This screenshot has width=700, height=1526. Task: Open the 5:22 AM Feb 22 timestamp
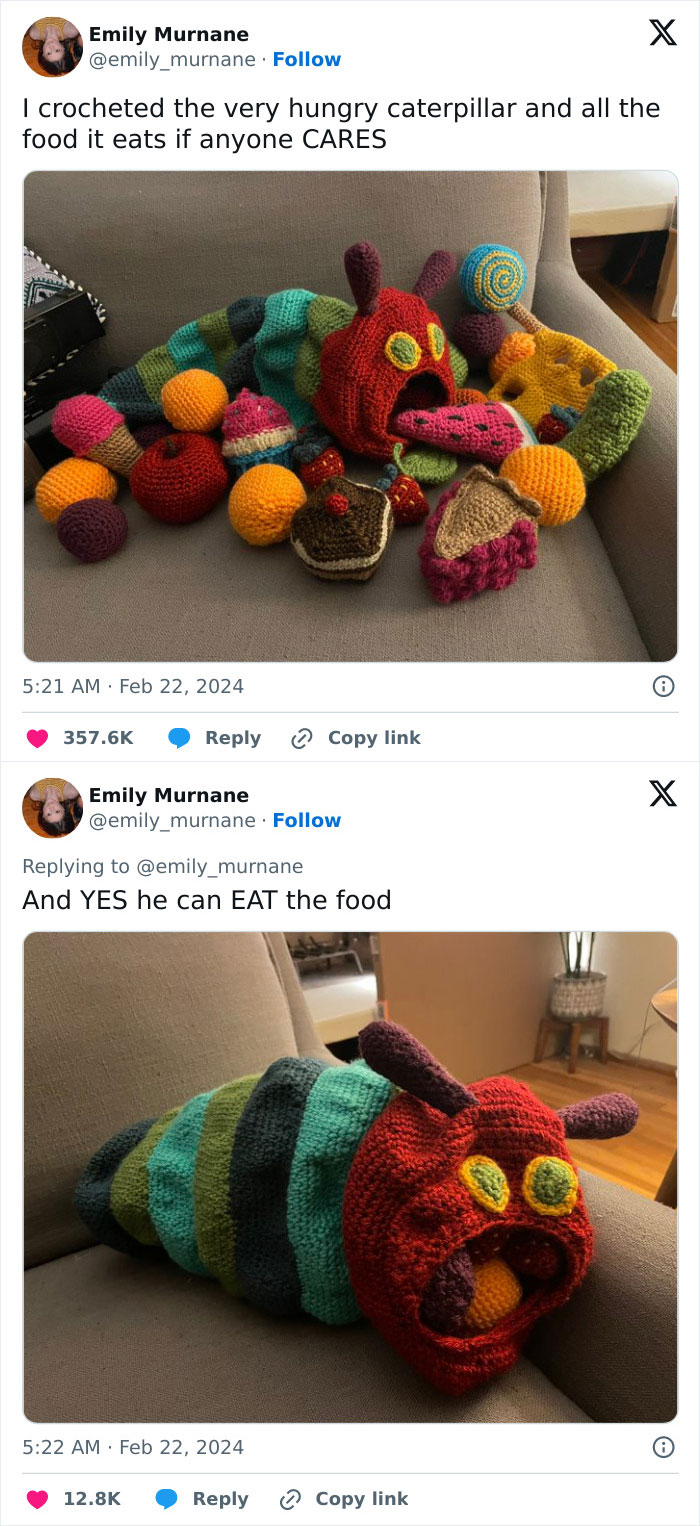point(133,1447)
